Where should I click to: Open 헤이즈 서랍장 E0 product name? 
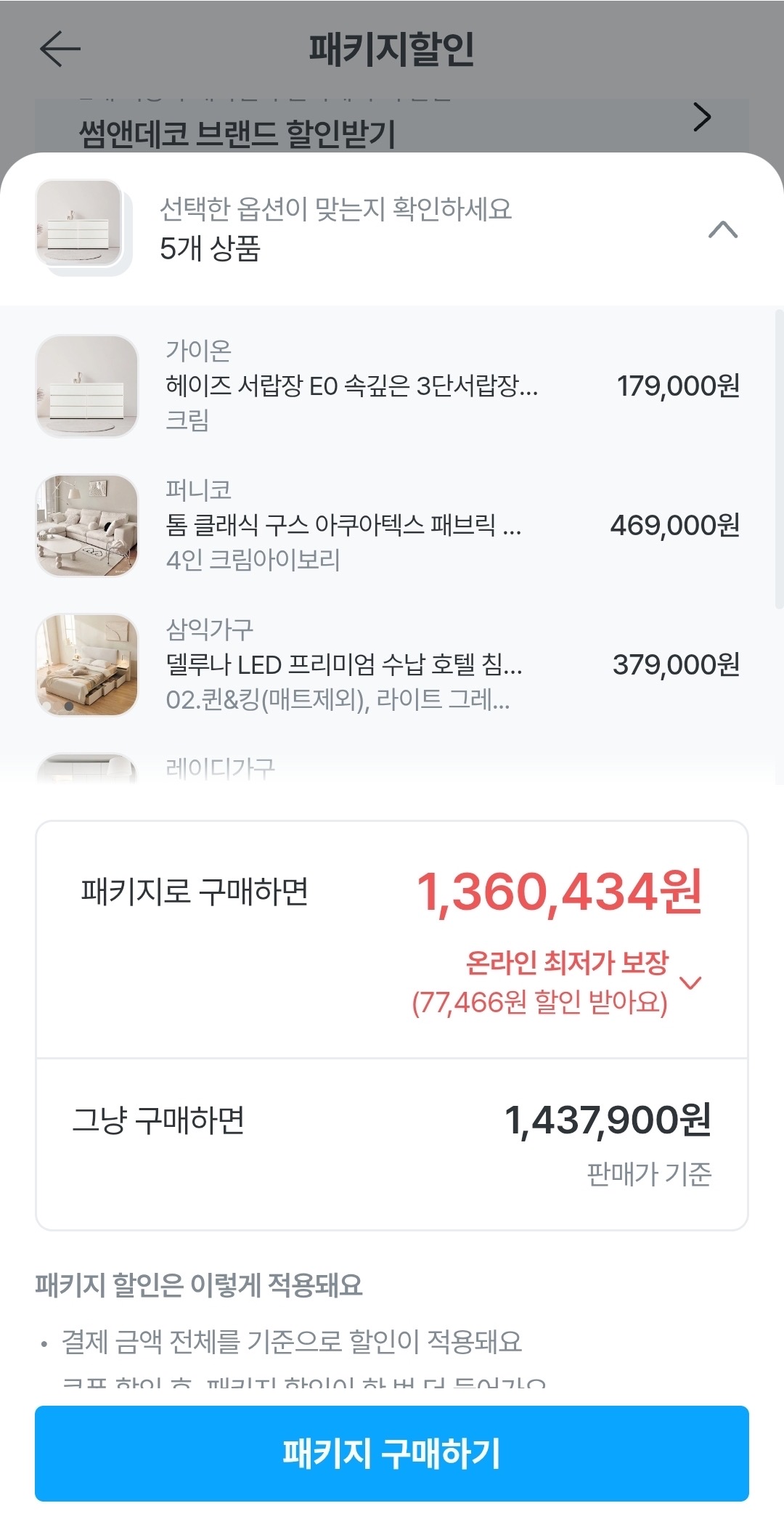point(351,386)
